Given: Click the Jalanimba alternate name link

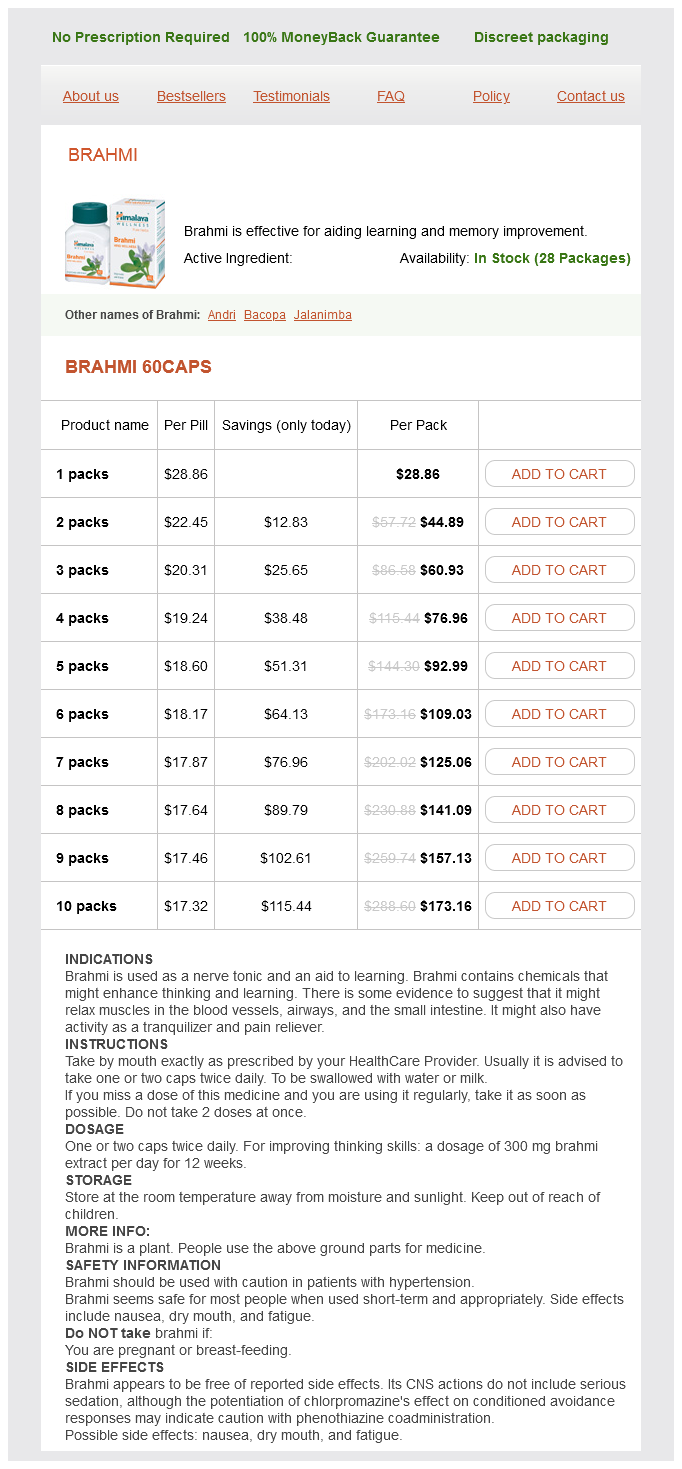Looking at the screenshot, I should [x=323, y=315].
